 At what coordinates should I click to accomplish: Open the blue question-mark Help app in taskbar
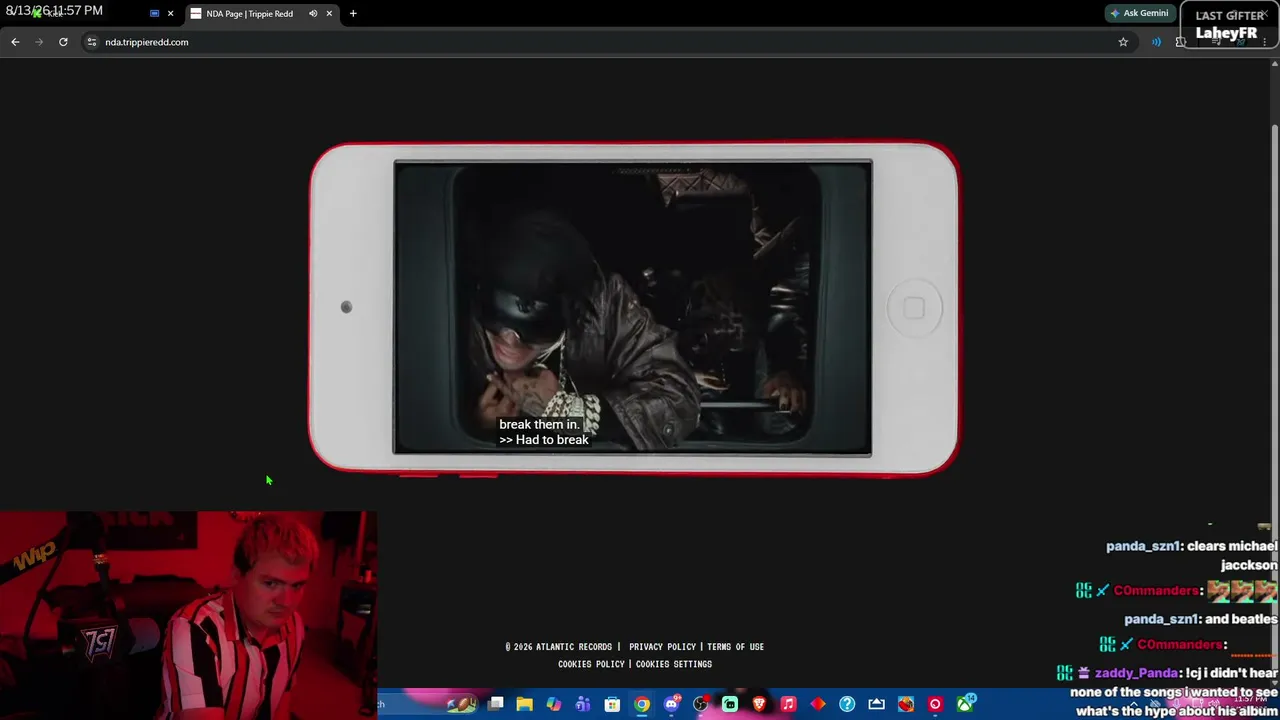tap(847, 704)
